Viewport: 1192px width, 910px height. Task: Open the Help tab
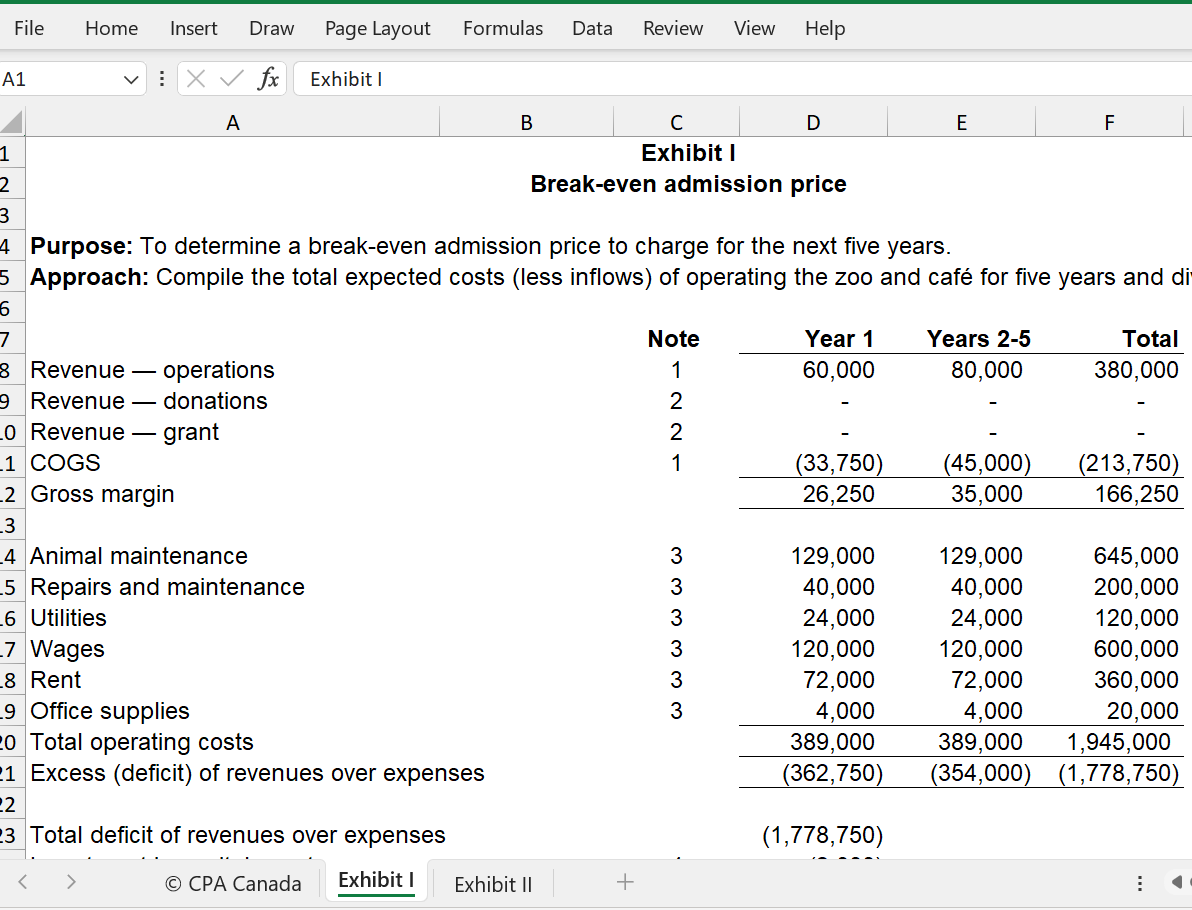(825, 28)
